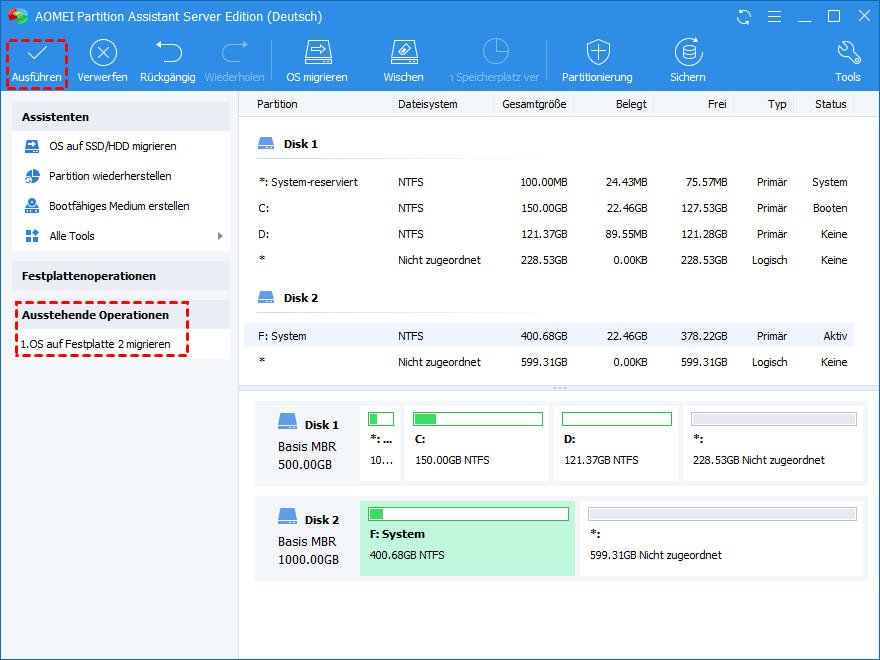Click the Ausführen checkmark icon

pos(36,53)
